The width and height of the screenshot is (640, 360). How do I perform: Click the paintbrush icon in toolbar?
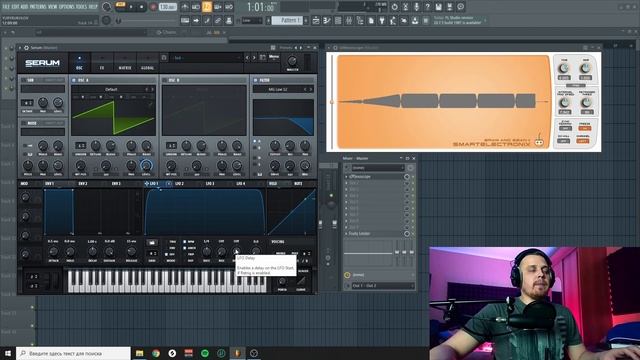207,20
